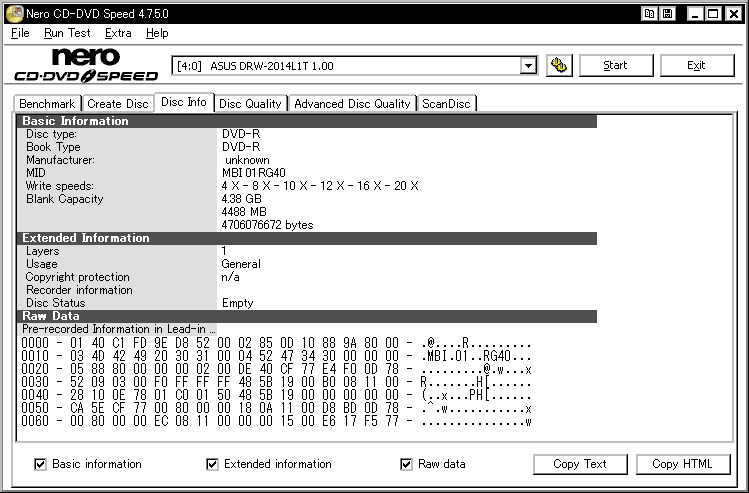
Task: Click the Extended Information section header
Action: click(307, 238)
